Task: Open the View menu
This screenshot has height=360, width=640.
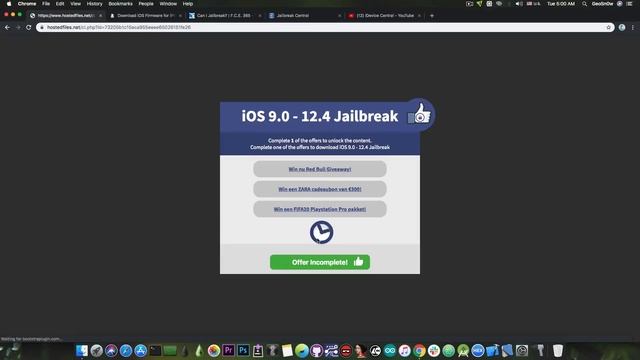Action: coord(76,4)
